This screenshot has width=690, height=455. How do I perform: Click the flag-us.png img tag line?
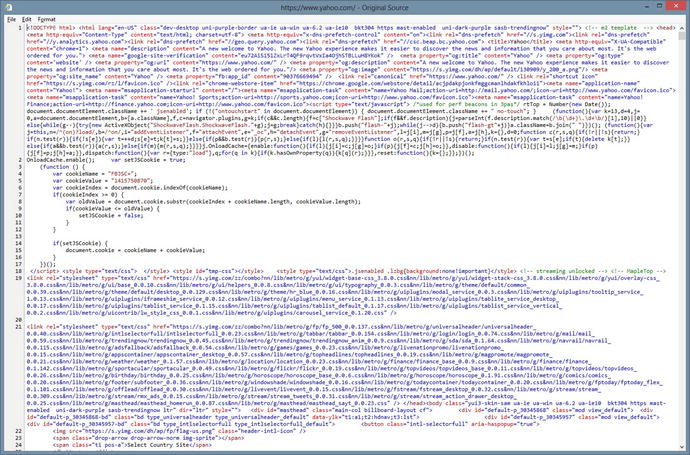click(x=179, y=431)
